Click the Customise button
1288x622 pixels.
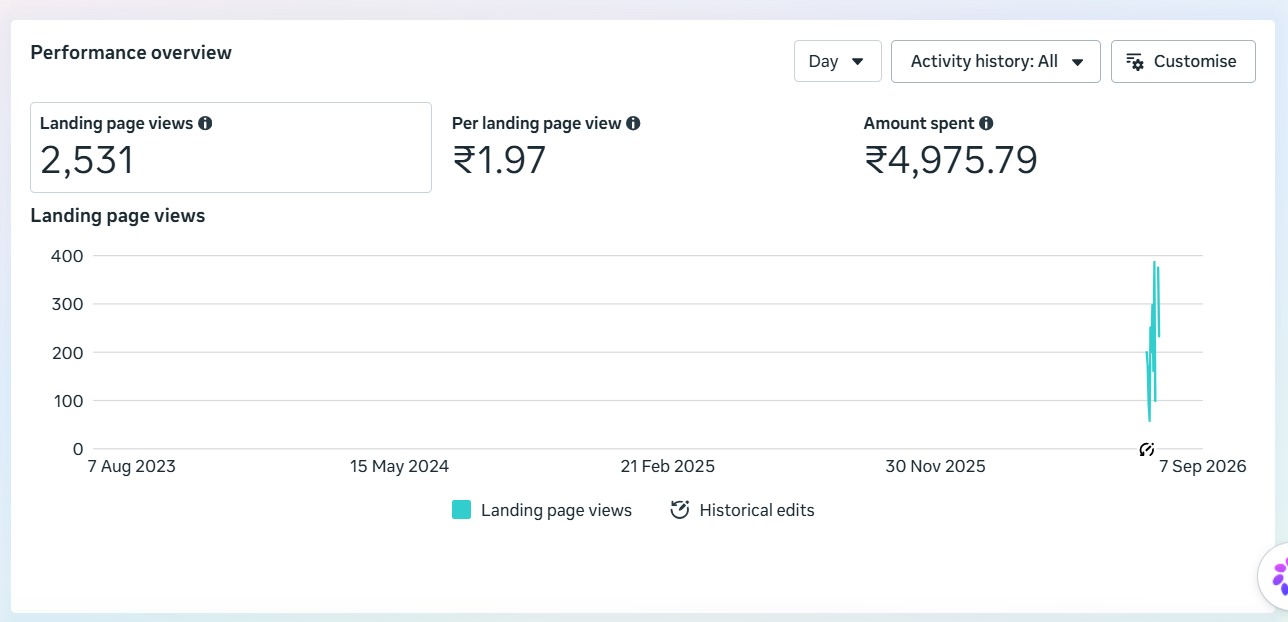[1183, 61]
